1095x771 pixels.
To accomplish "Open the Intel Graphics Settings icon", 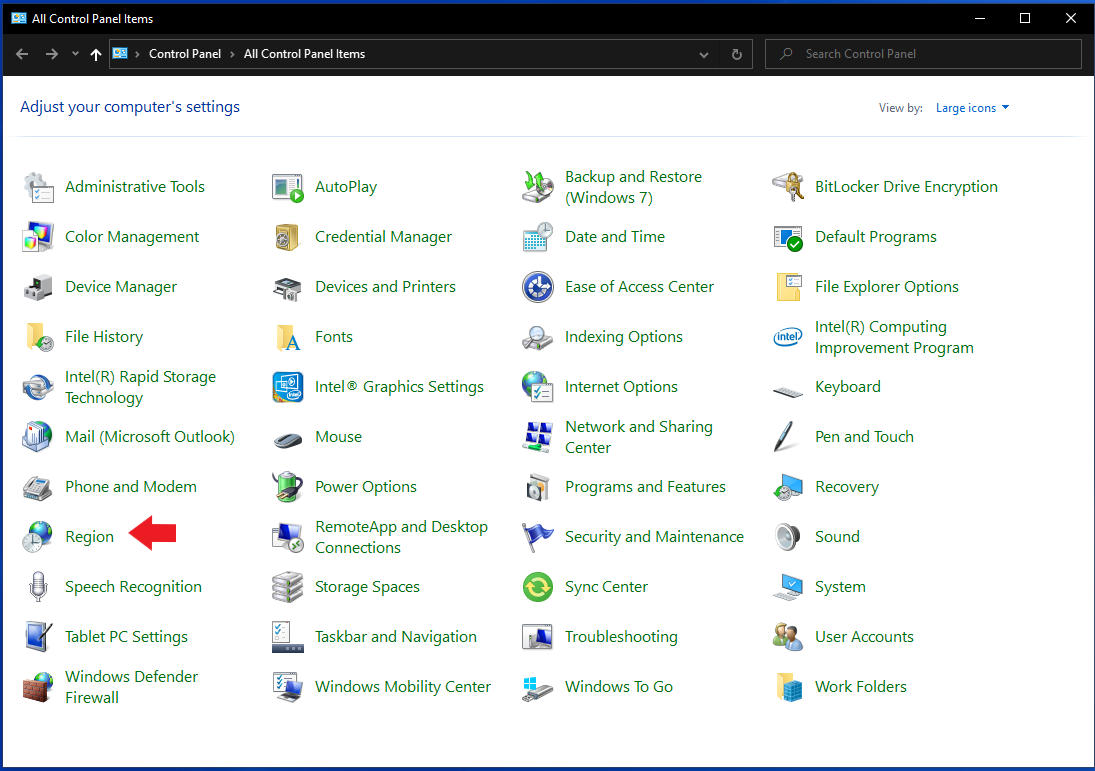I will tap(288, 387).
